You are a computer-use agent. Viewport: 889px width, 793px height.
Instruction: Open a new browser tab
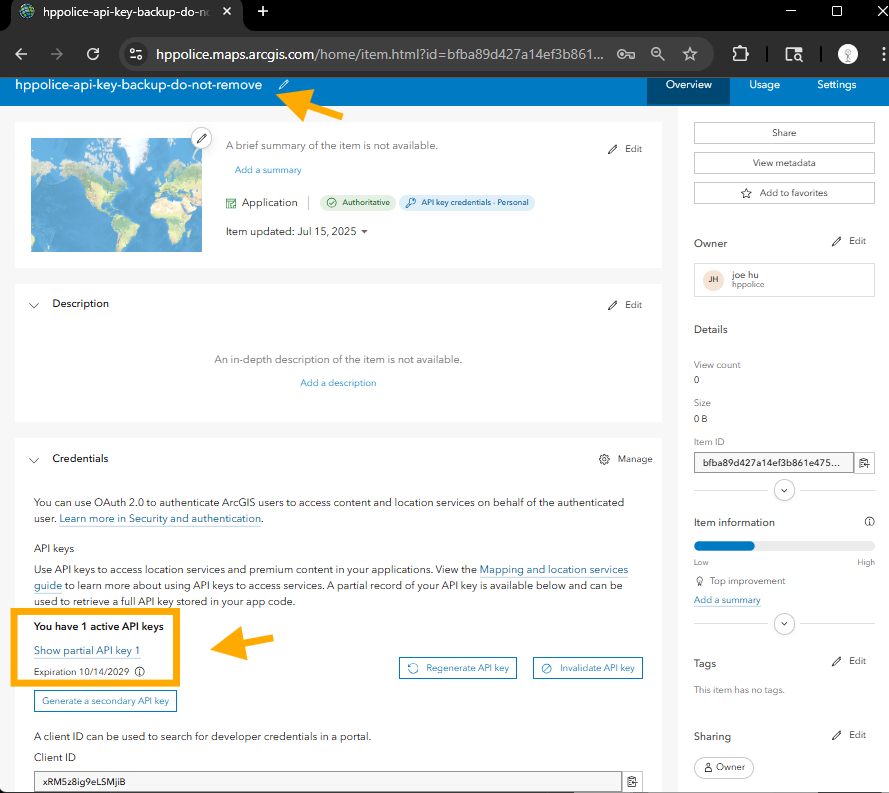263,11
